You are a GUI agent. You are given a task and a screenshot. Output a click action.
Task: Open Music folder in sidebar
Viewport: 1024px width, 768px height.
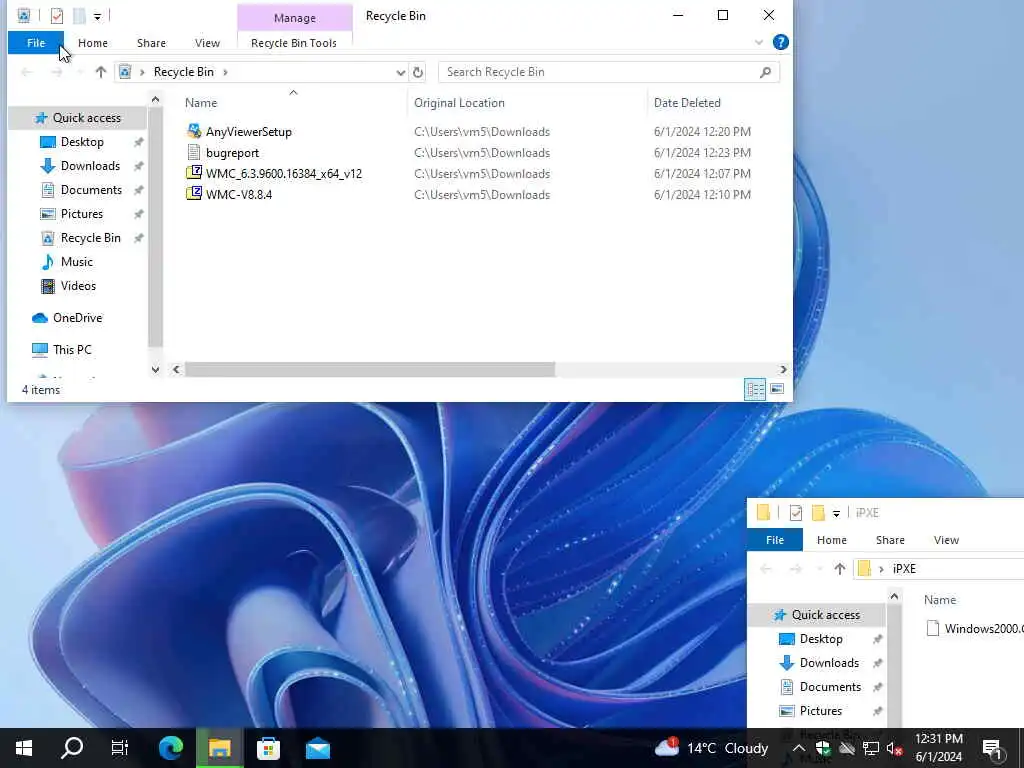(x=76, y=262)
